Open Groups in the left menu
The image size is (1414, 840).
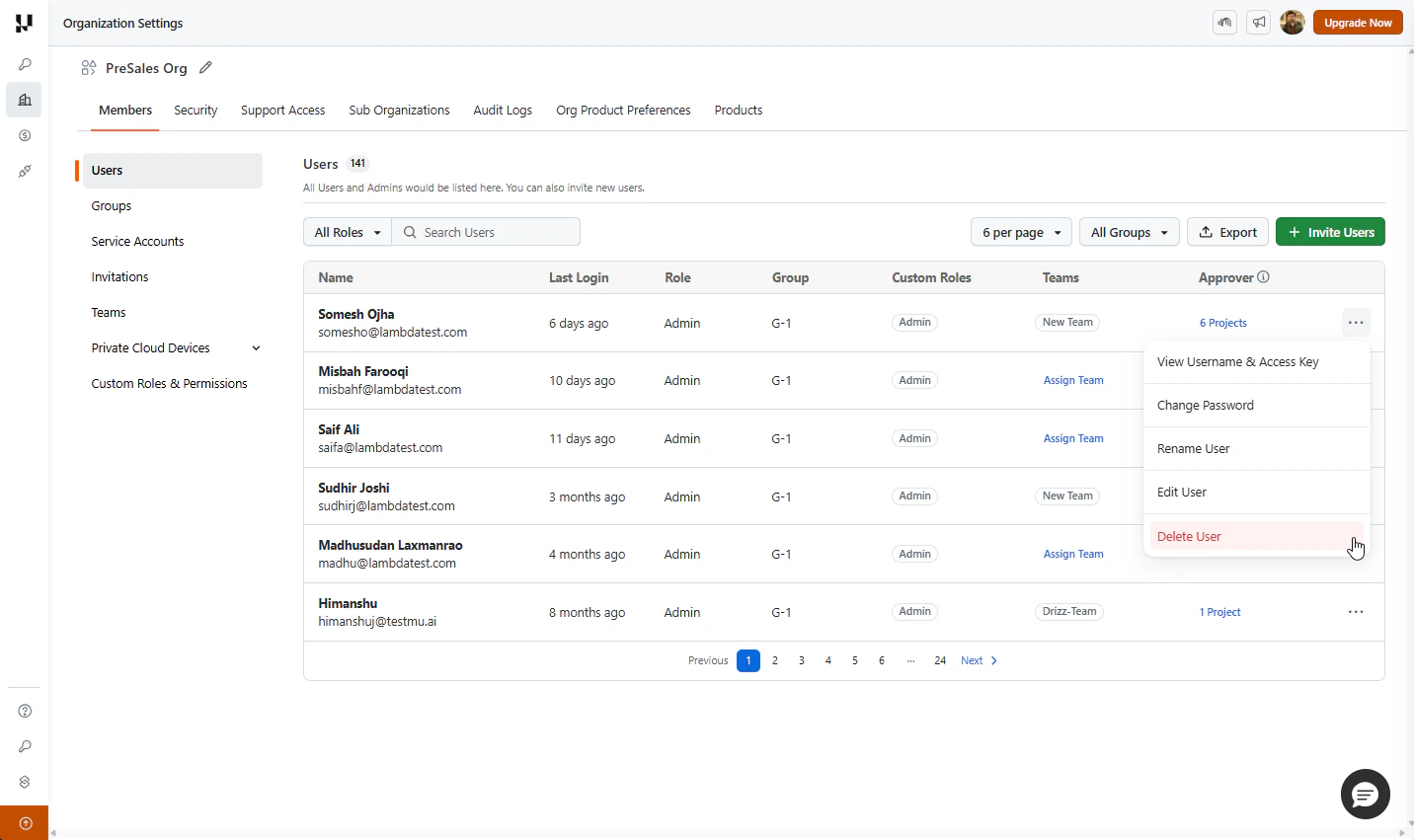click(111, 205)
